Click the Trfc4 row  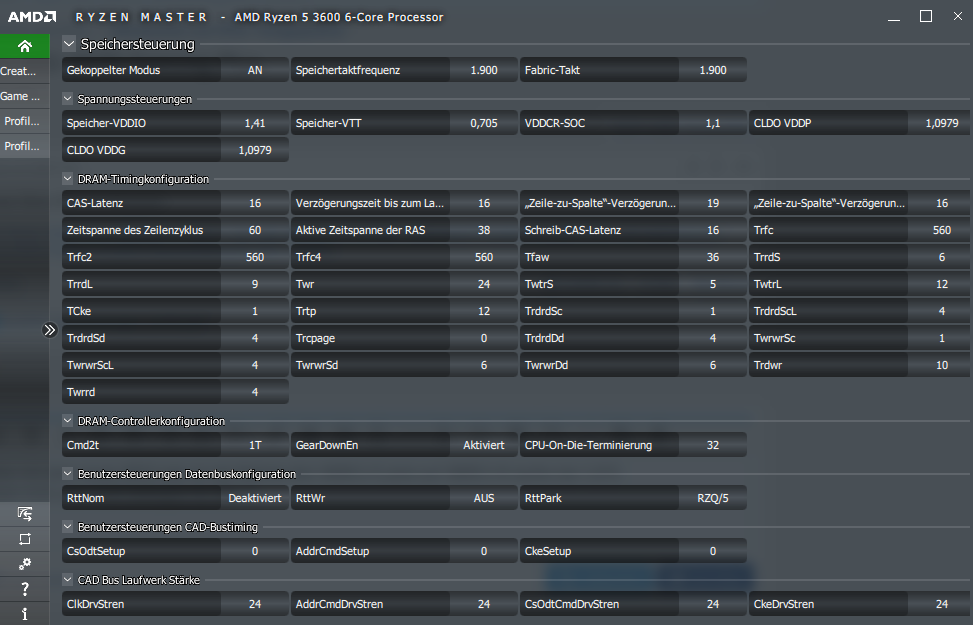[405, 257]
